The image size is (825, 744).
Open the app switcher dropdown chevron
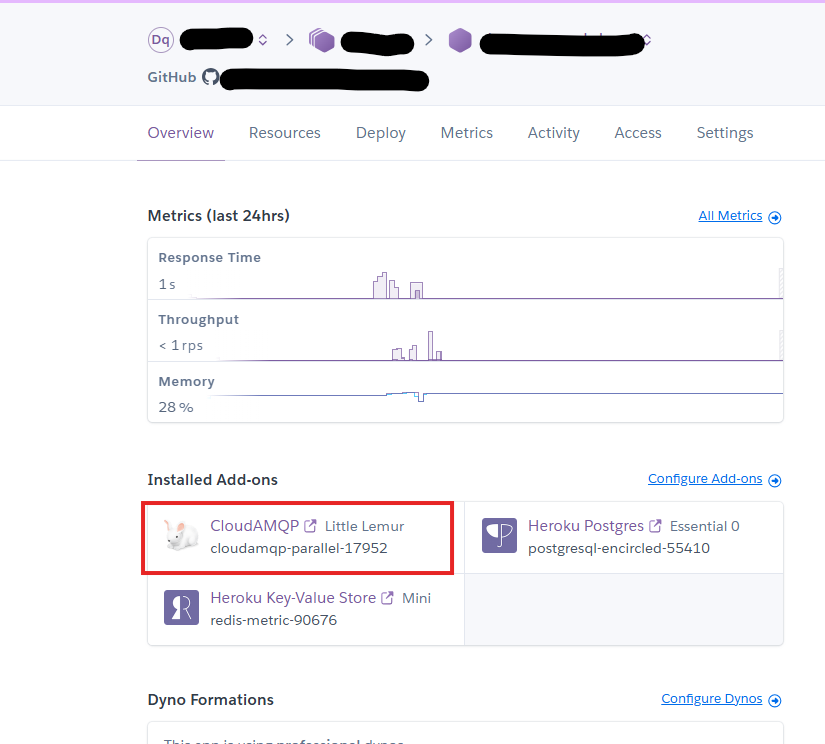pyautogui.click(x=647, y=41)
